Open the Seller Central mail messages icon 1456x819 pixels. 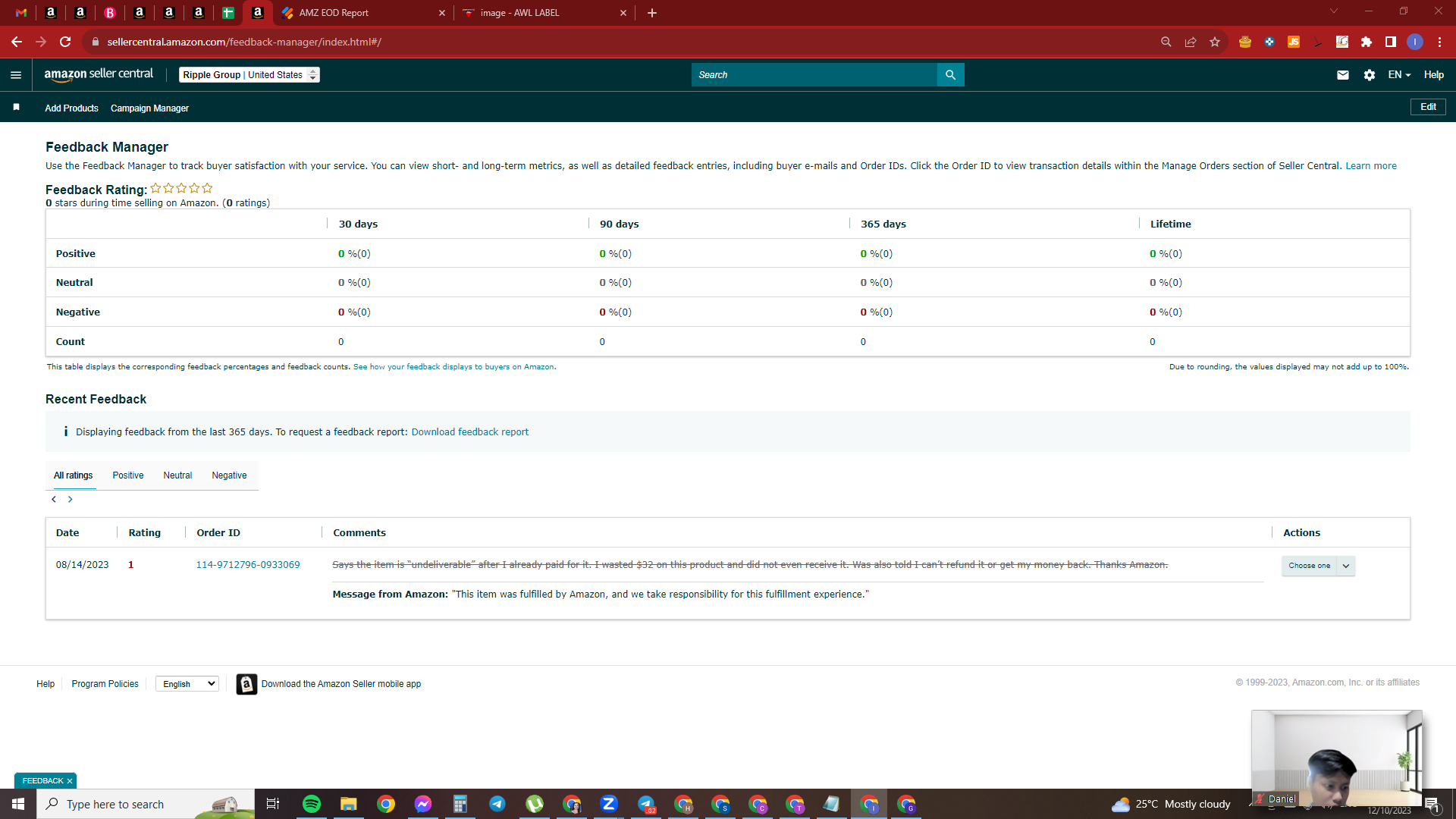[x=1343, y=75]
